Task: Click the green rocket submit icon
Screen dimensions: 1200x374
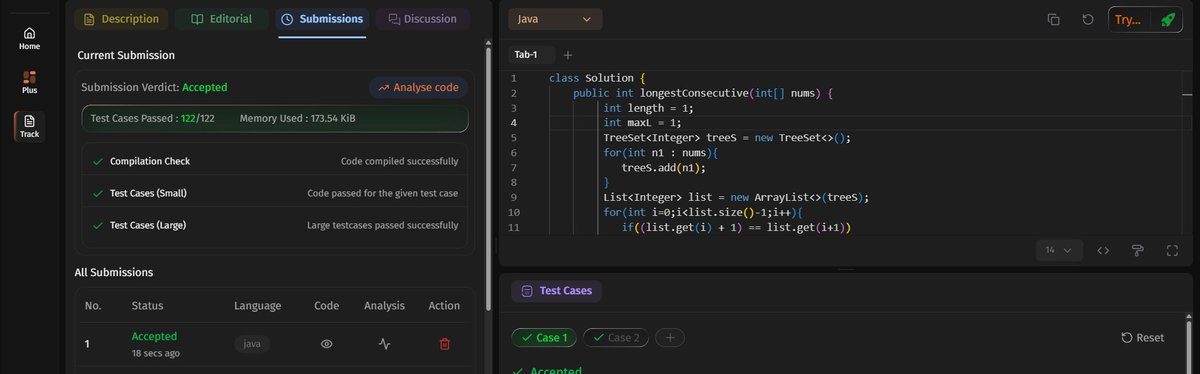Action: [x=1167, y=19]
